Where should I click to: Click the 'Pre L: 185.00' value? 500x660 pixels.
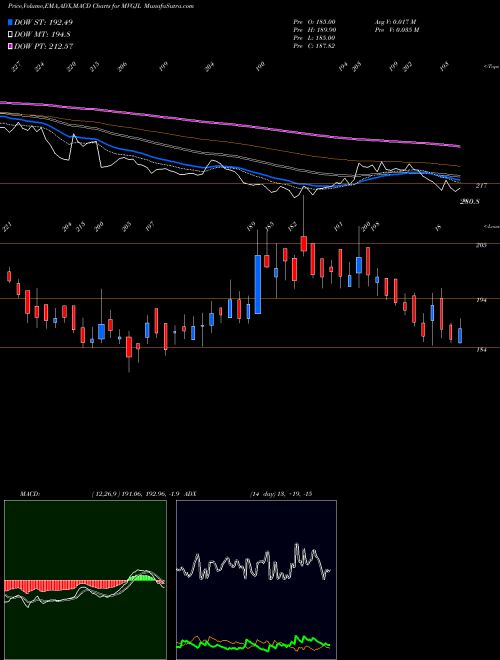(x=314, y=38)
